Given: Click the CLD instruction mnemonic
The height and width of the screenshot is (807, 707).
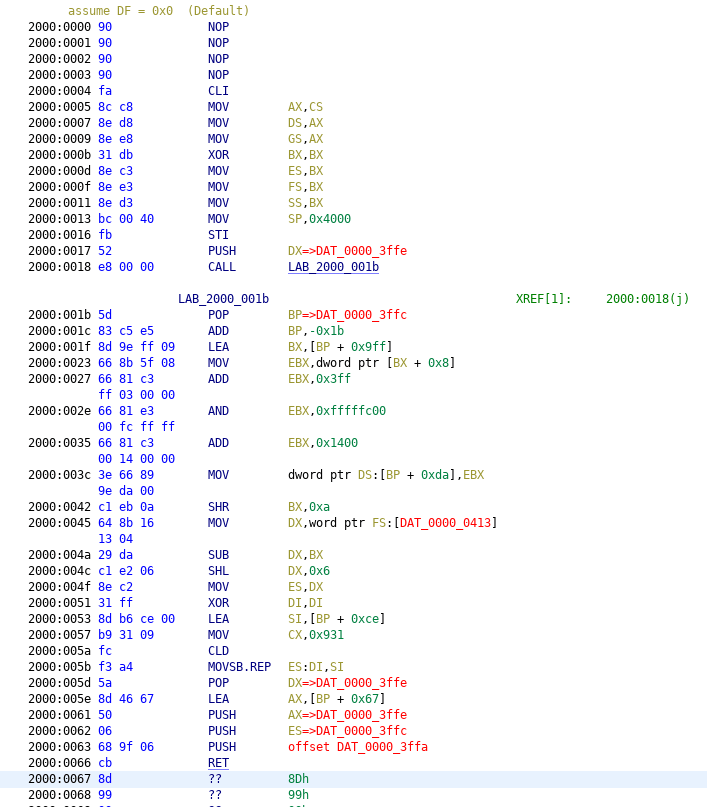Looking at the screenshot, I should tap(218, 651).
